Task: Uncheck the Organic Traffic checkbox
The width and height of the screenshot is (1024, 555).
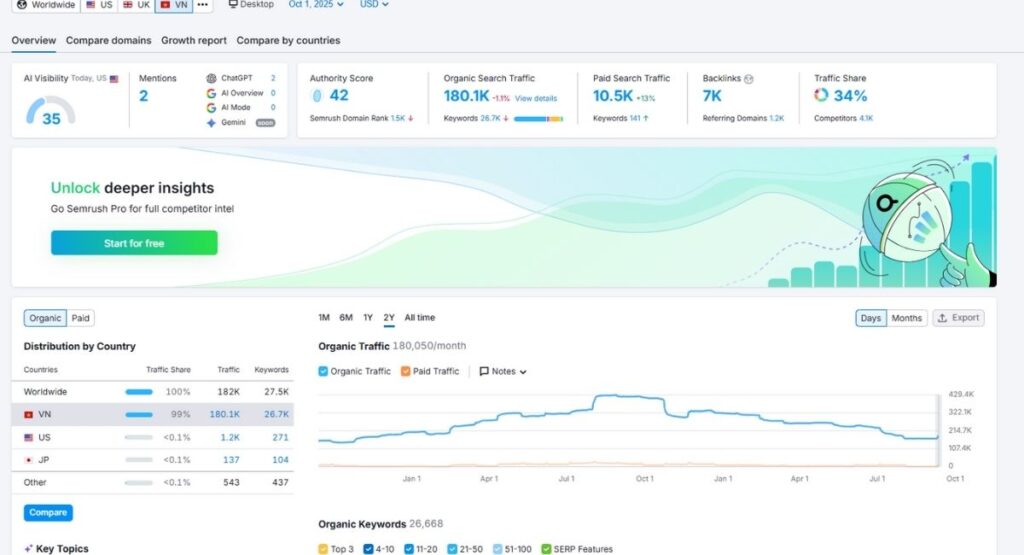Action: coord(323,371)
